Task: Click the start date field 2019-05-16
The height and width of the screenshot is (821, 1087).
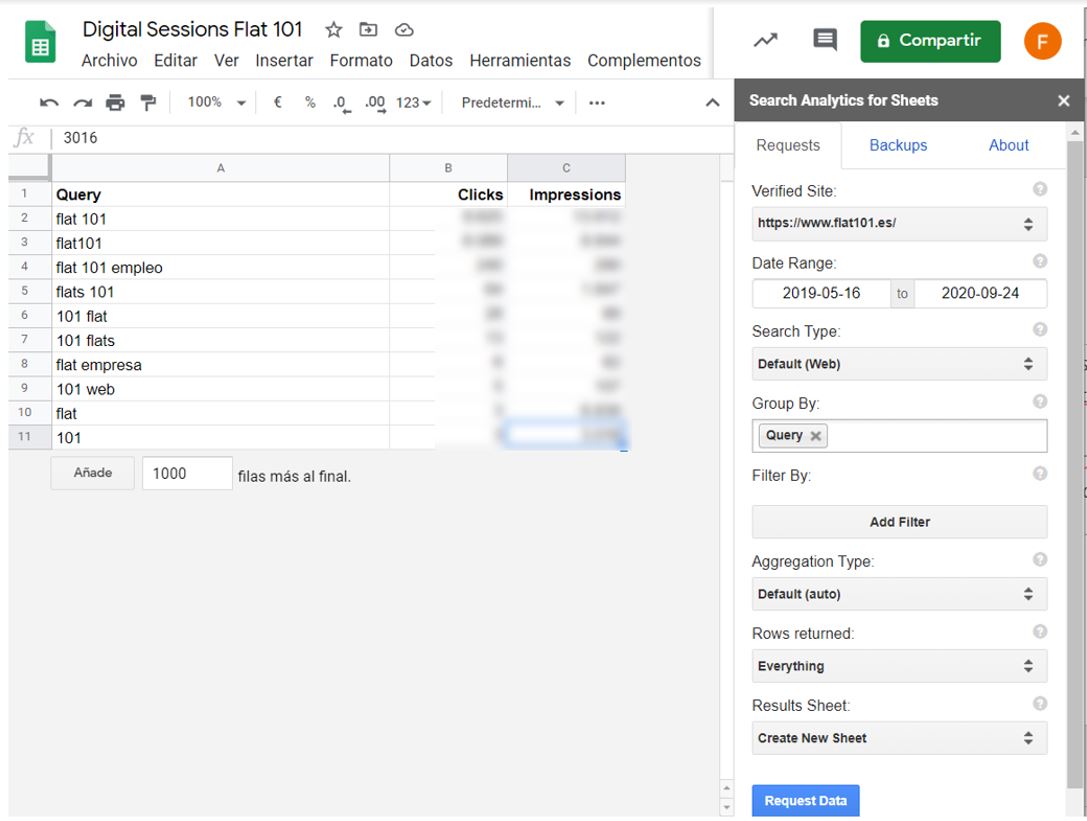Action: pos(821,294)
